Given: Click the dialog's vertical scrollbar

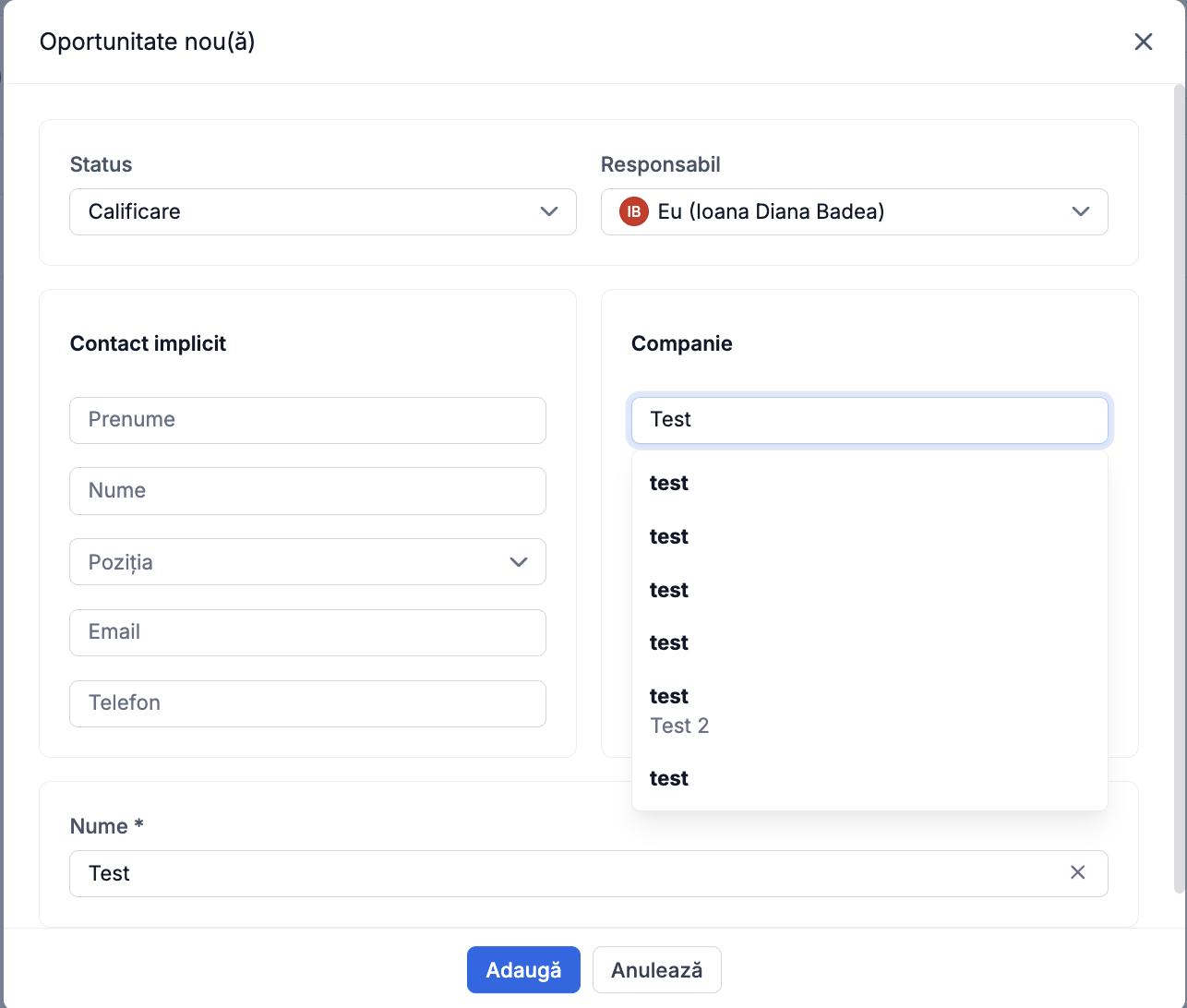Looking at the screenshot, I should [x=1179, y=489].
